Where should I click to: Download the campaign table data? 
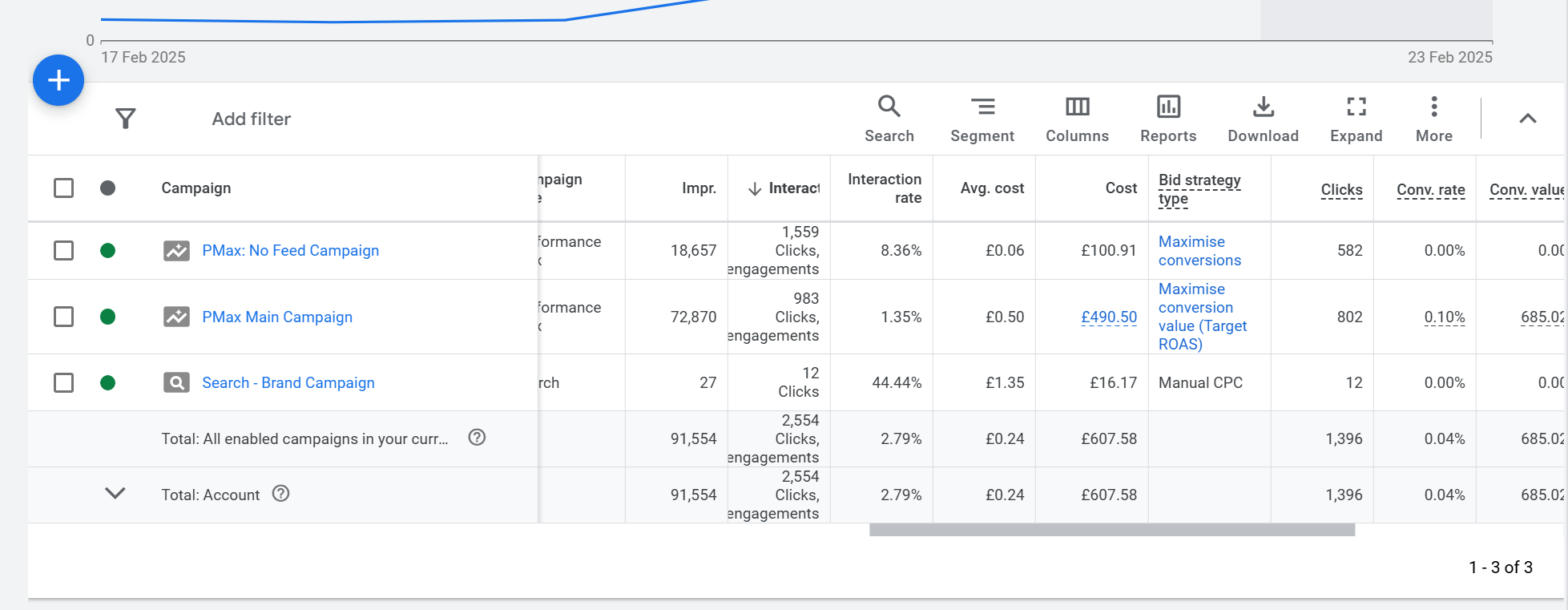(x=1263, y=119)
